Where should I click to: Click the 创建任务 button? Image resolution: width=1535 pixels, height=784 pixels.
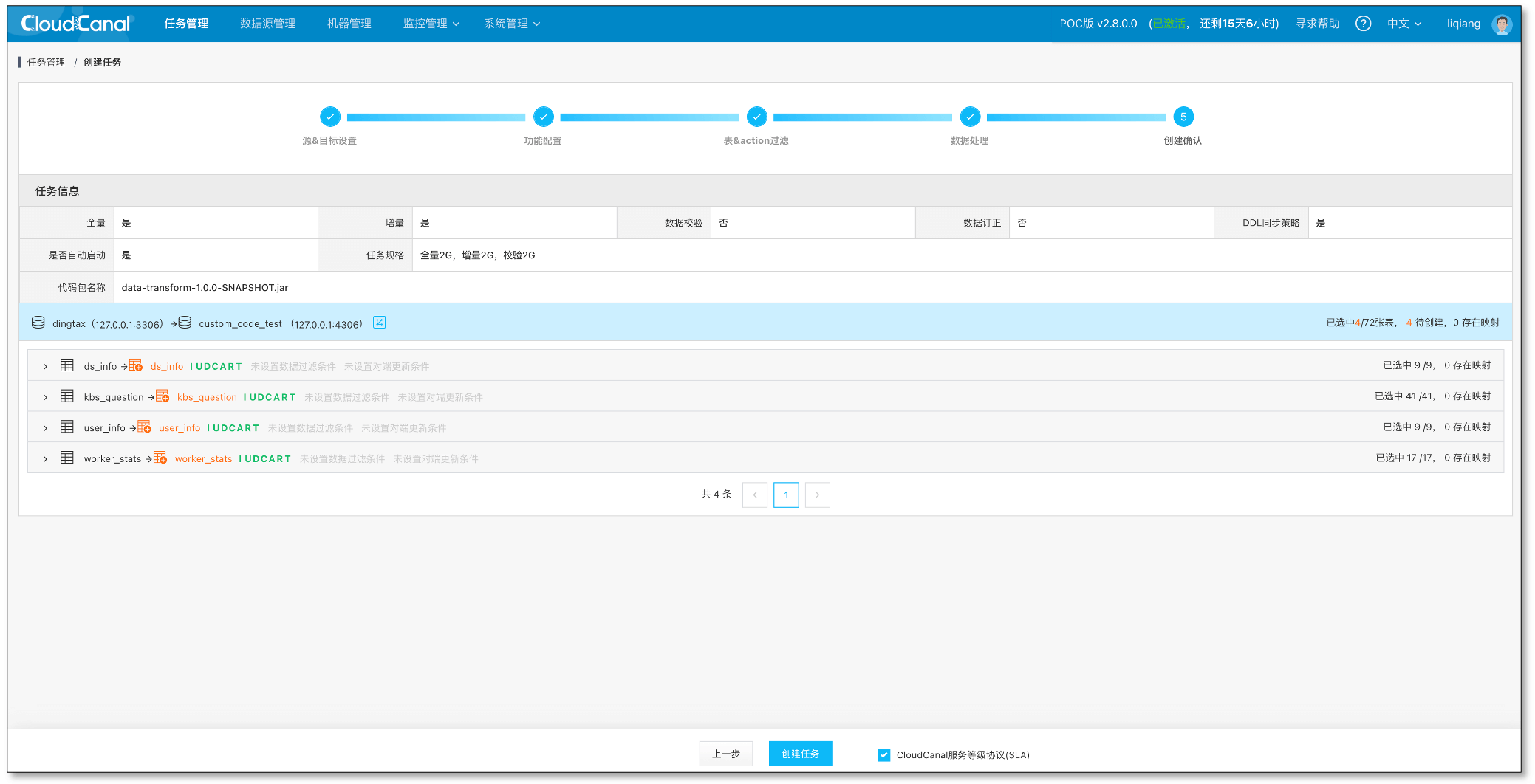[x=800, y=754]
